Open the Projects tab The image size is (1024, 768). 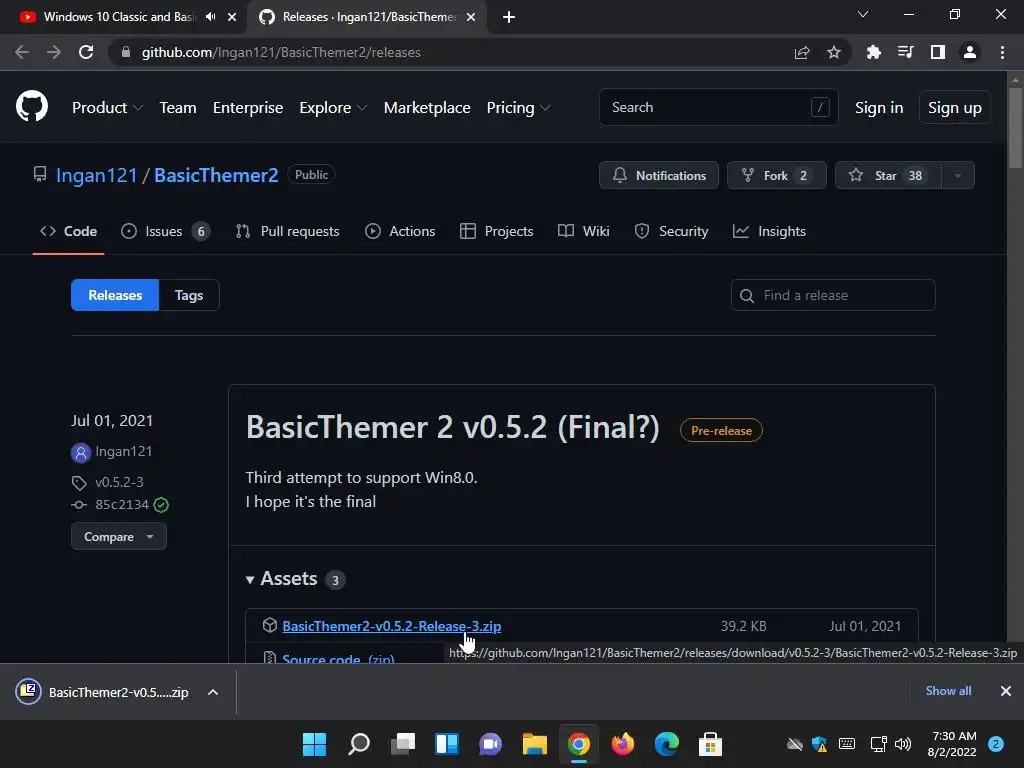coord(496,231)
